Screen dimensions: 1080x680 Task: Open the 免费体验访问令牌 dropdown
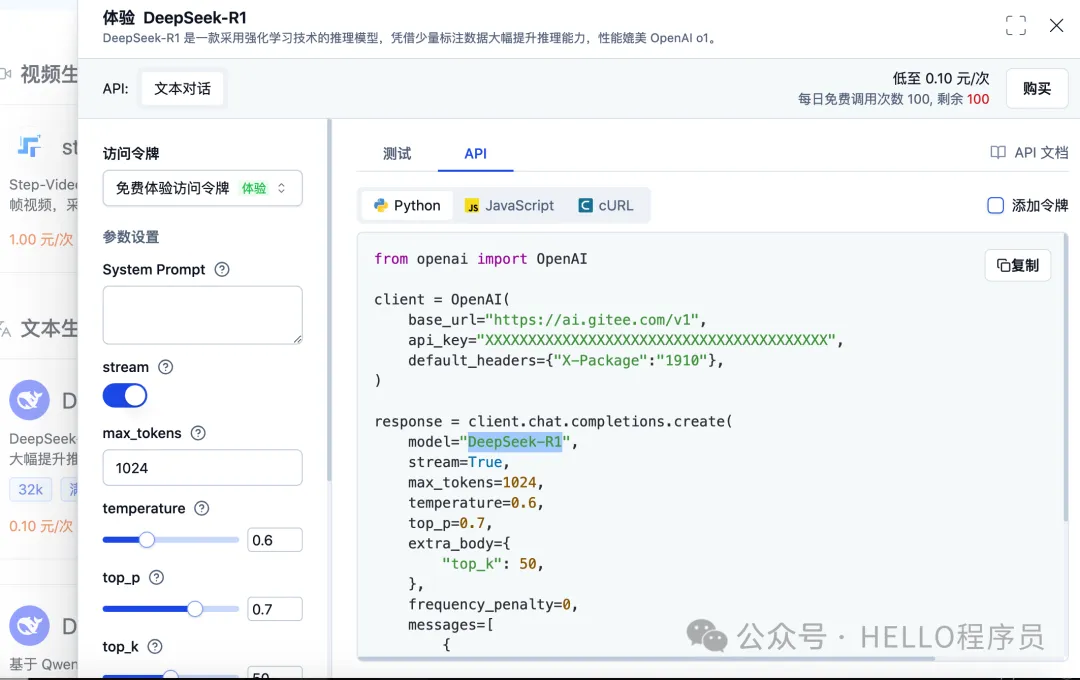[202, 188]
